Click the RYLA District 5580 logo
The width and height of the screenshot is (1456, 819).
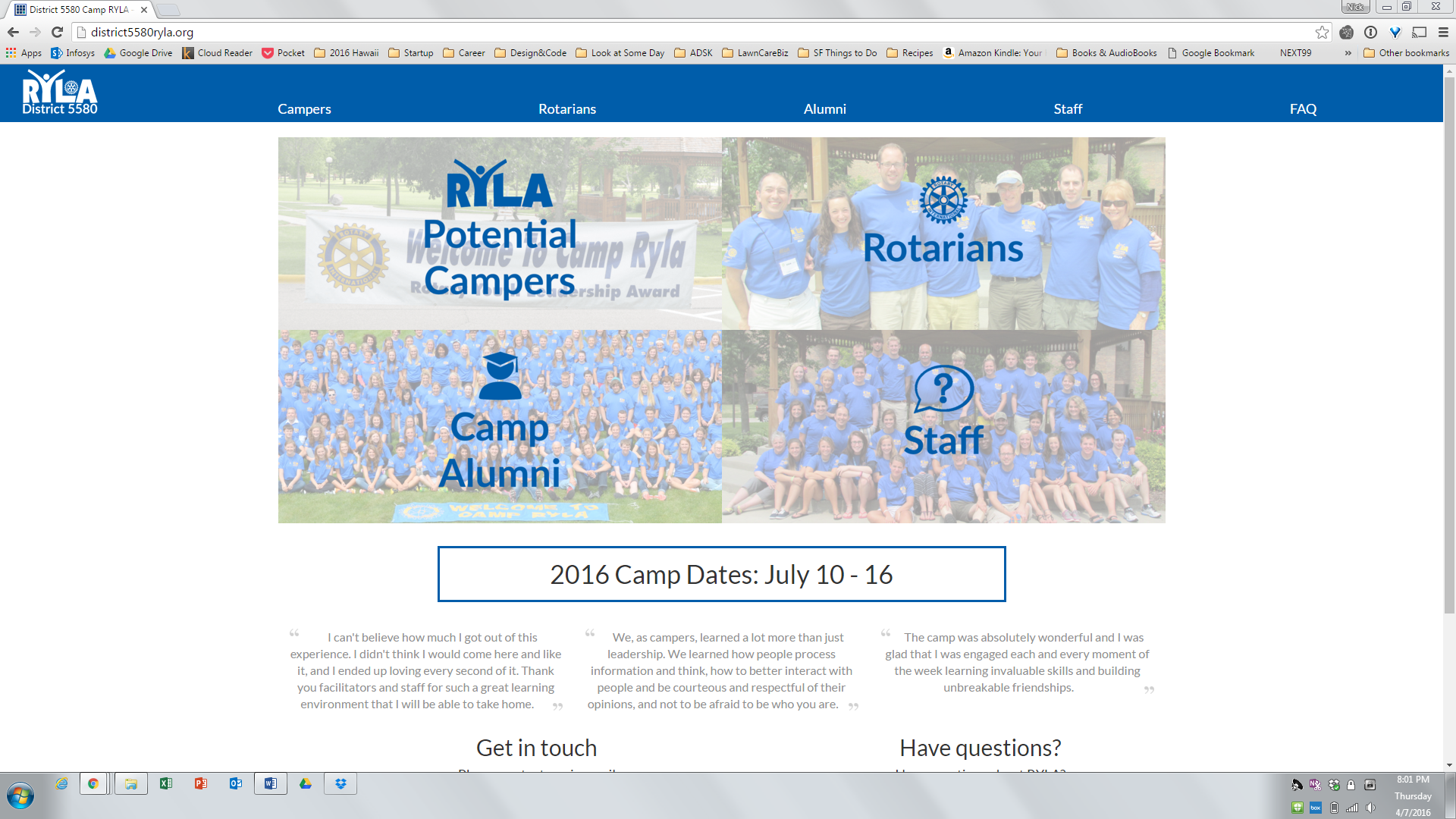(x=60, y=93)
